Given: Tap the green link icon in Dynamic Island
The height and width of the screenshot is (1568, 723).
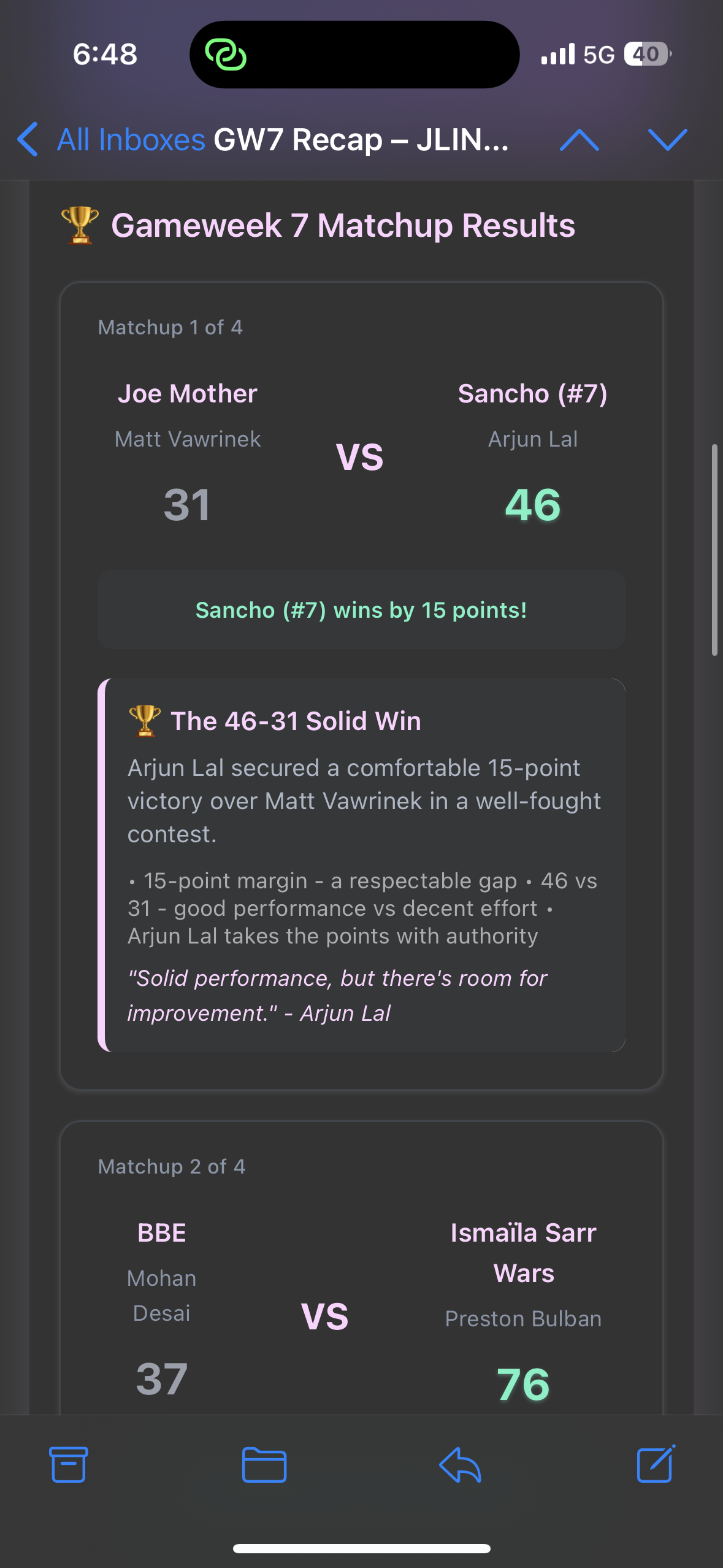Looking at the screenshot, I should (x=226, y=55).
